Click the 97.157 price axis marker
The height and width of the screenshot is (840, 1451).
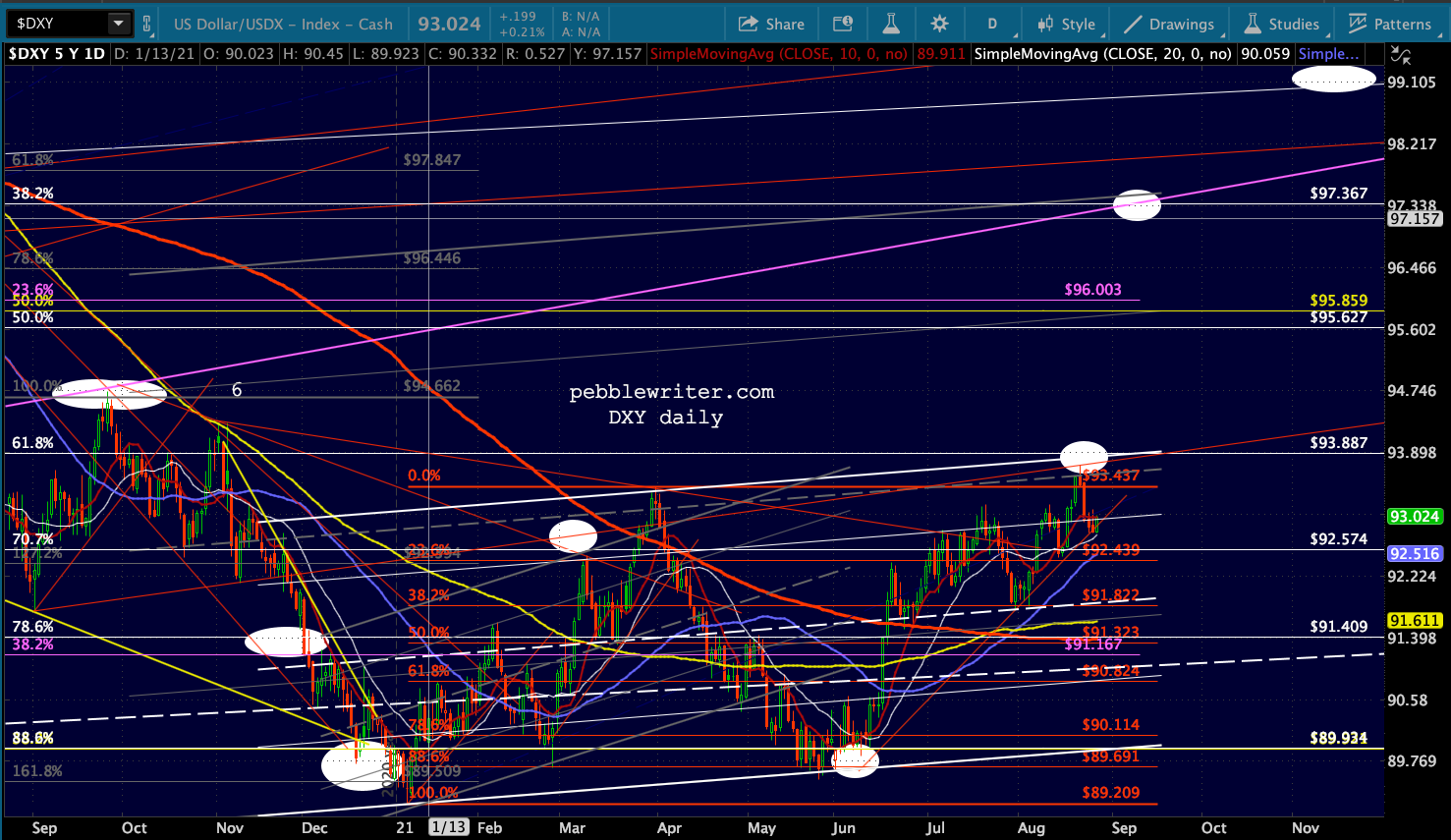1414,219
